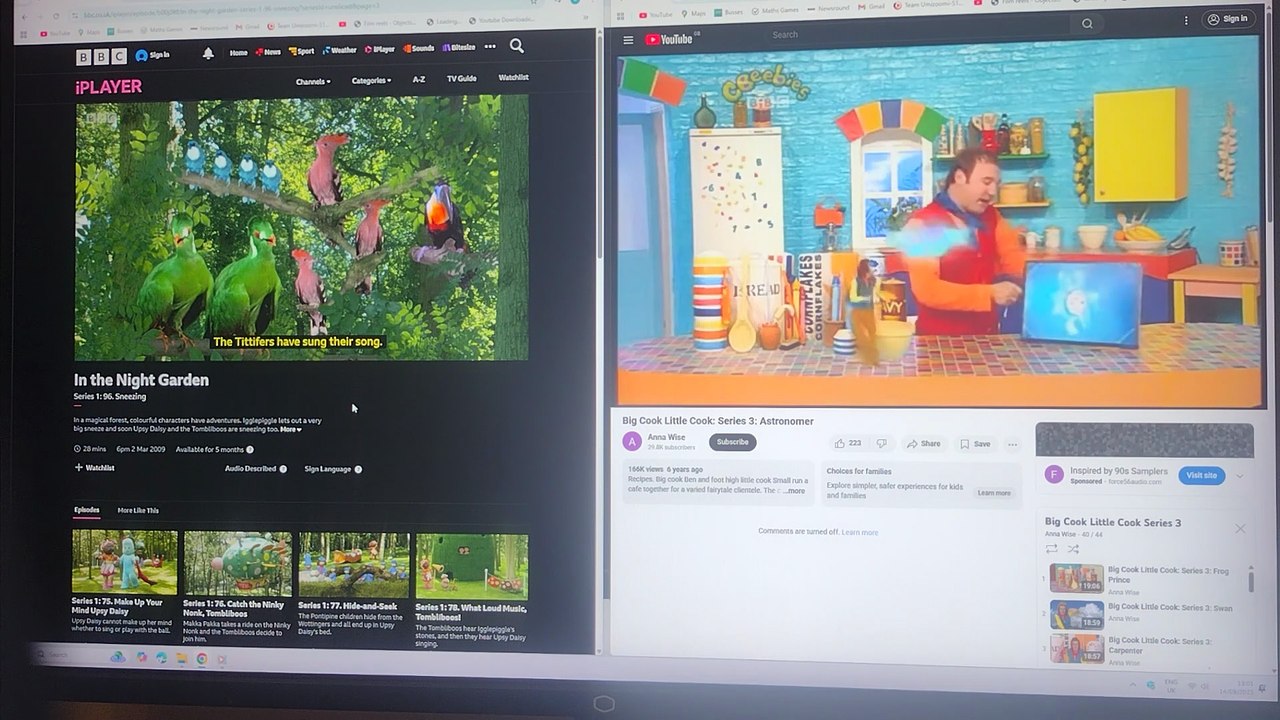Viewport: 1280px width, 720px height.
Task: Open the Copilot icon on the taskbar
Action: tap(141, 657)
